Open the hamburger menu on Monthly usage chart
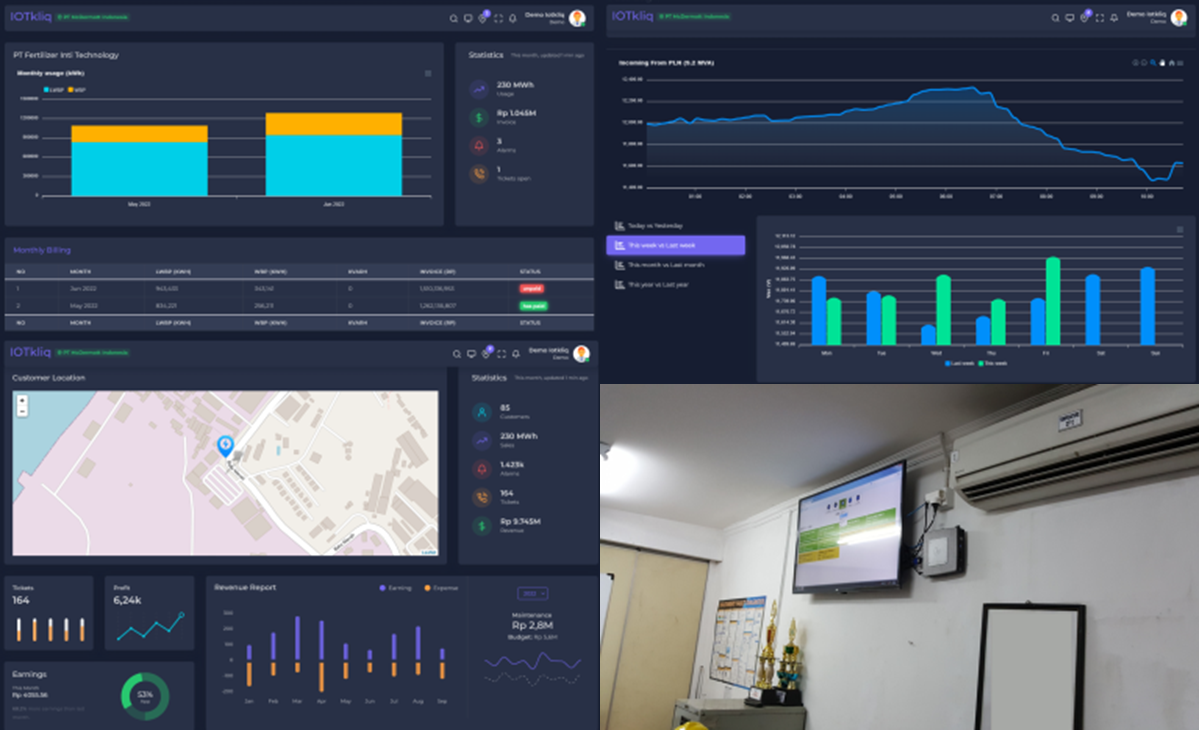 tap(428, 73)
